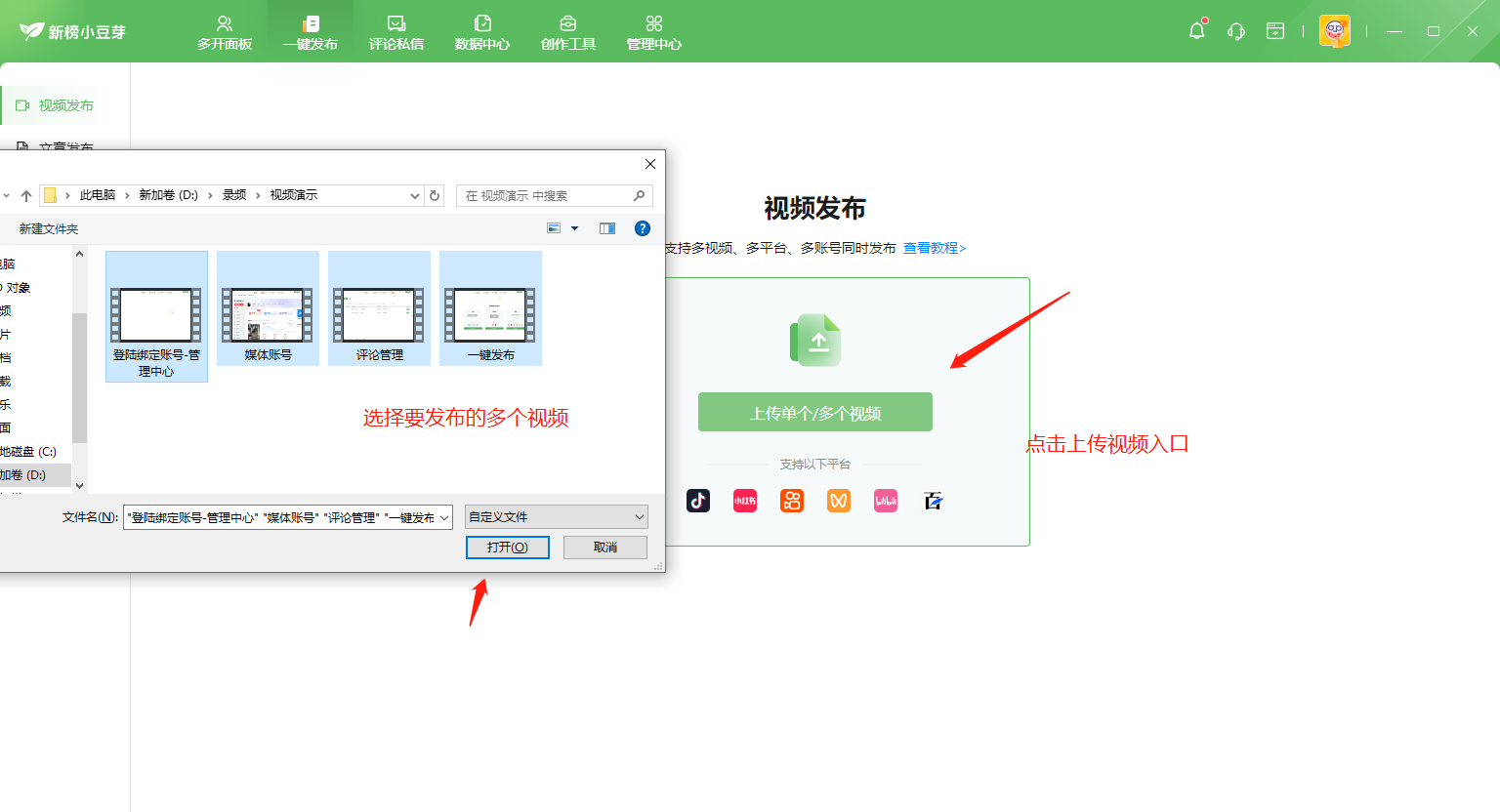
Task: Click the Douyin platform icon
Action: coord(698,501)
